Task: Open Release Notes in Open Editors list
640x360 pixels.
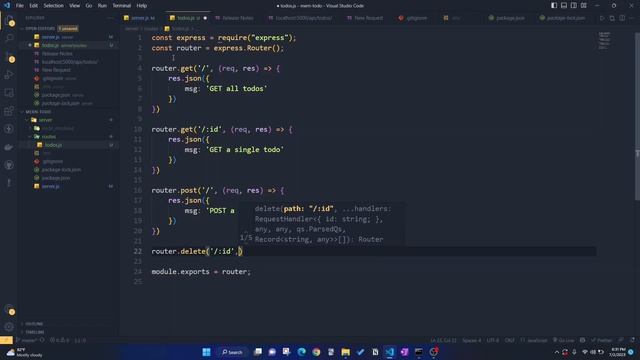Action: (x=57, y=53)
